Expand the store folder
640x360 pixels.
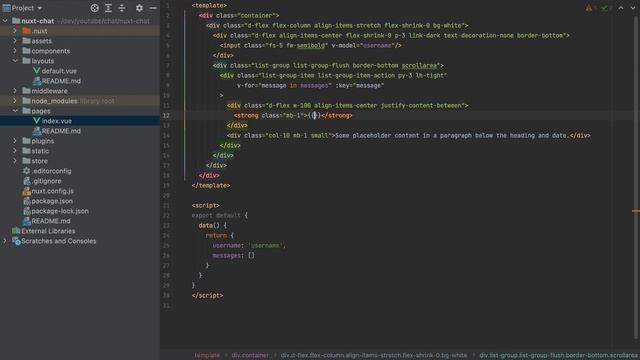[x=15, y=161]
